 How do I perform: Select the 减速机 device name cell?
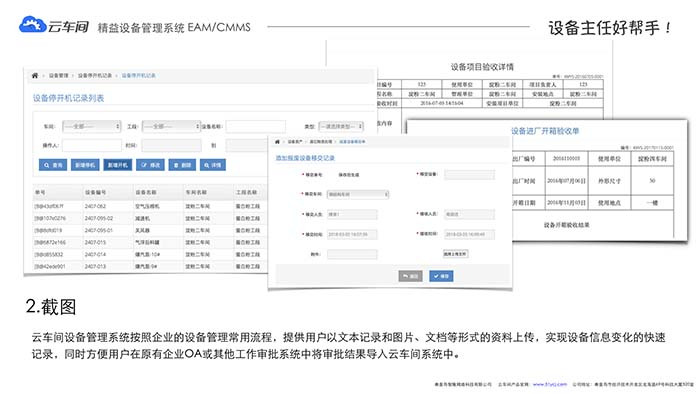click(143, 218)
